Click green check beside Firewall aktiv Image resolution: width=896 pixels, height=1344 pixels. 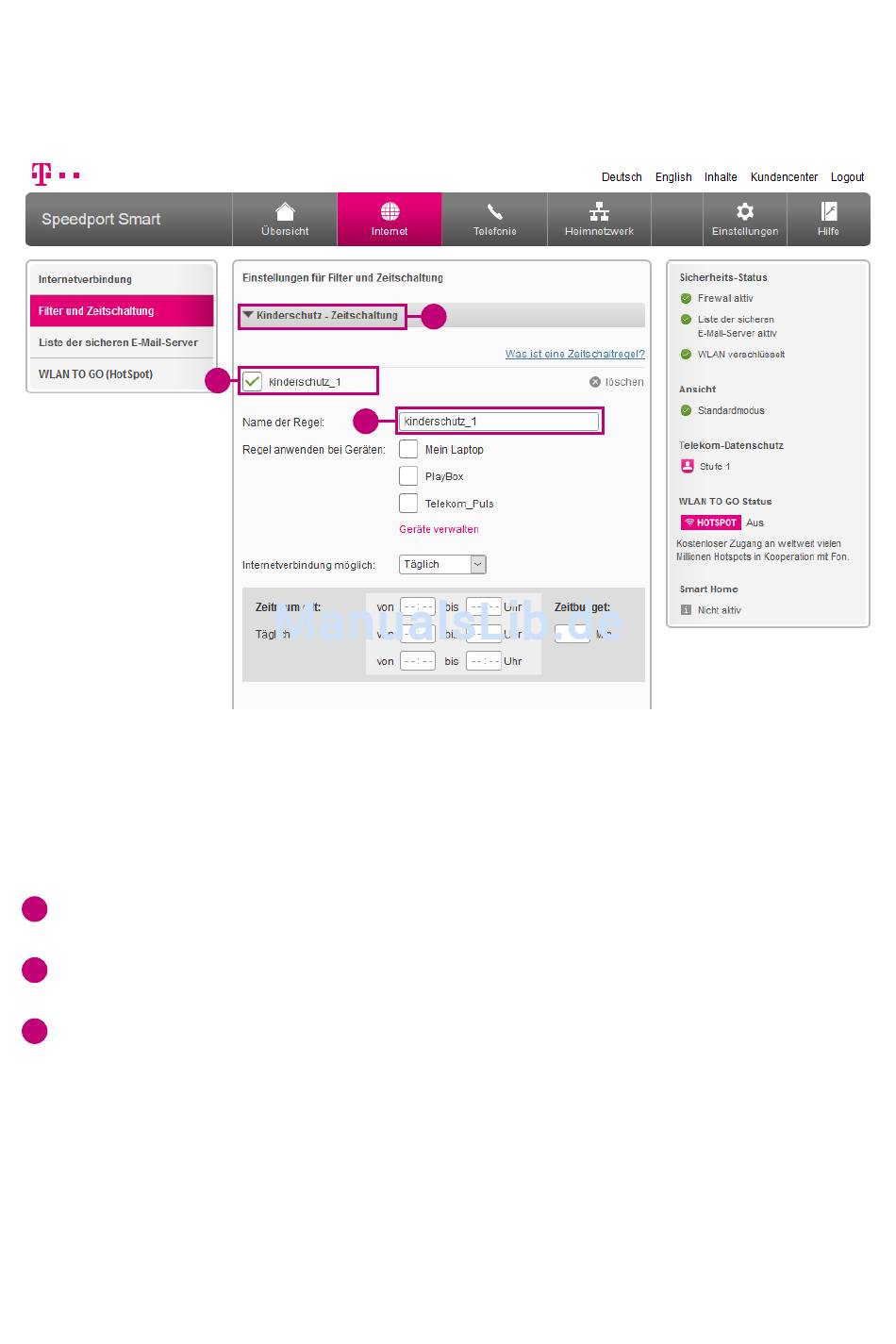point(686,298)
